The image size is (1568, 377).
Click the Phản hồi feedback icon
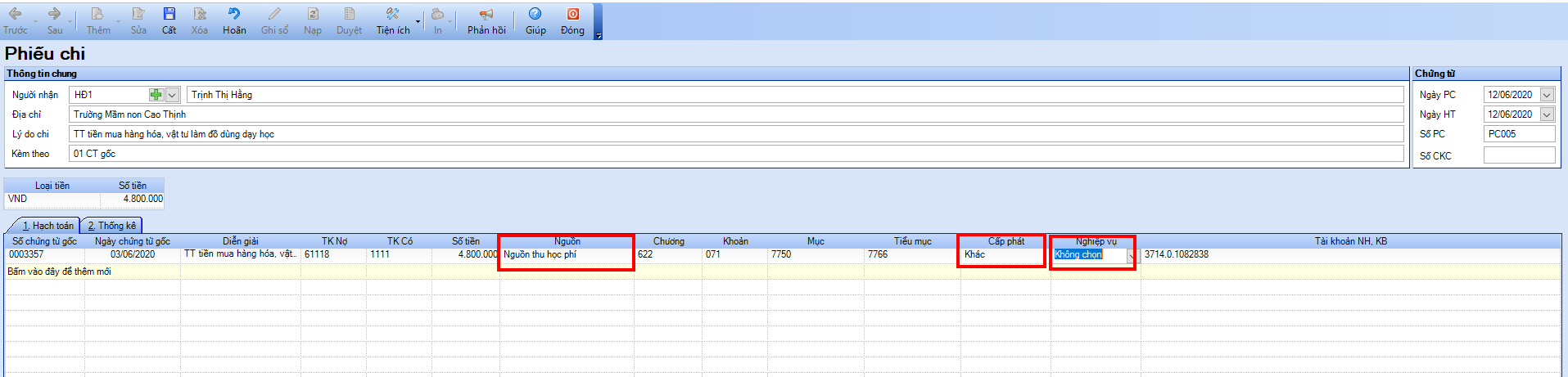coord(486,15)
